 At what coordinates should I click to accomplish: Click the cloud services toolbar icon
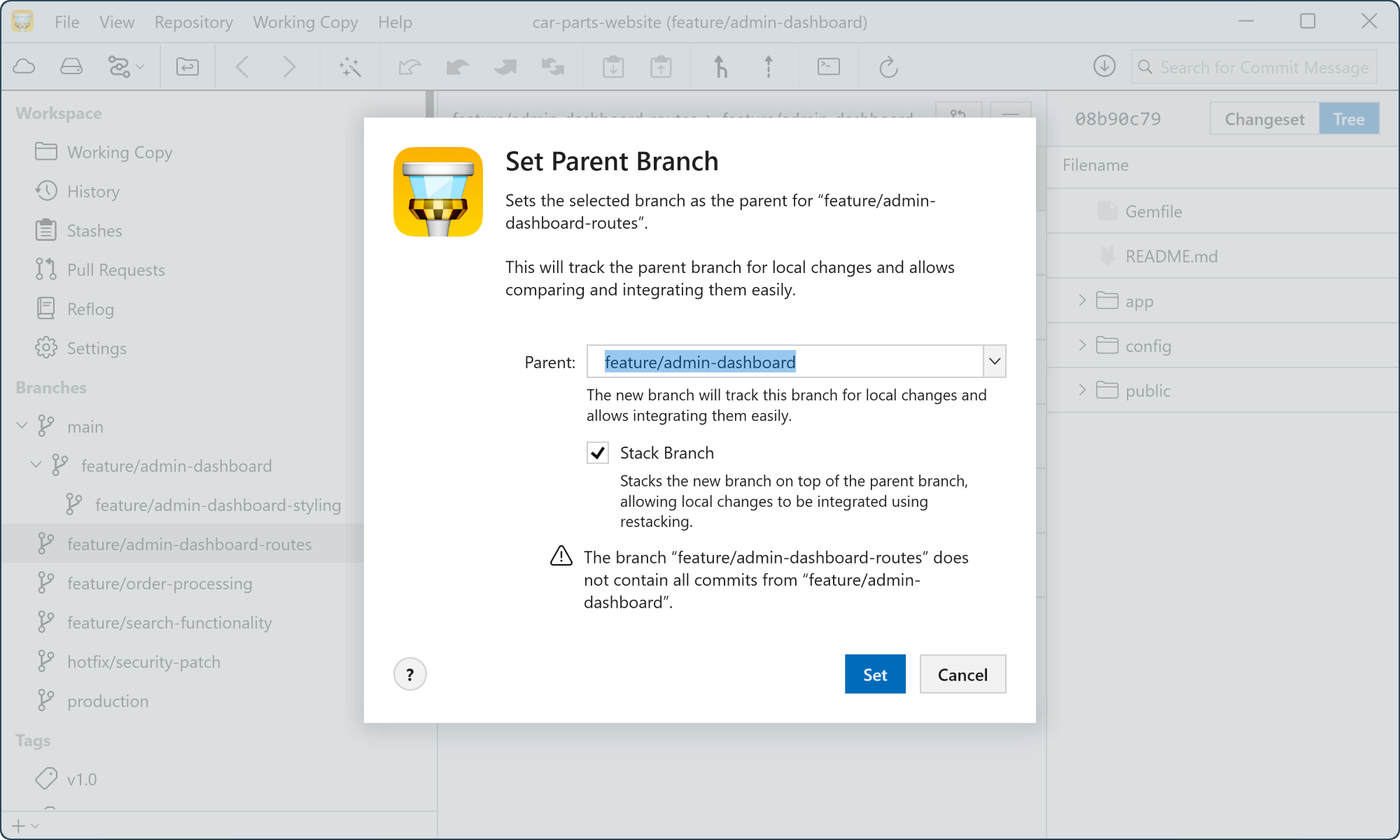(24, 66)
